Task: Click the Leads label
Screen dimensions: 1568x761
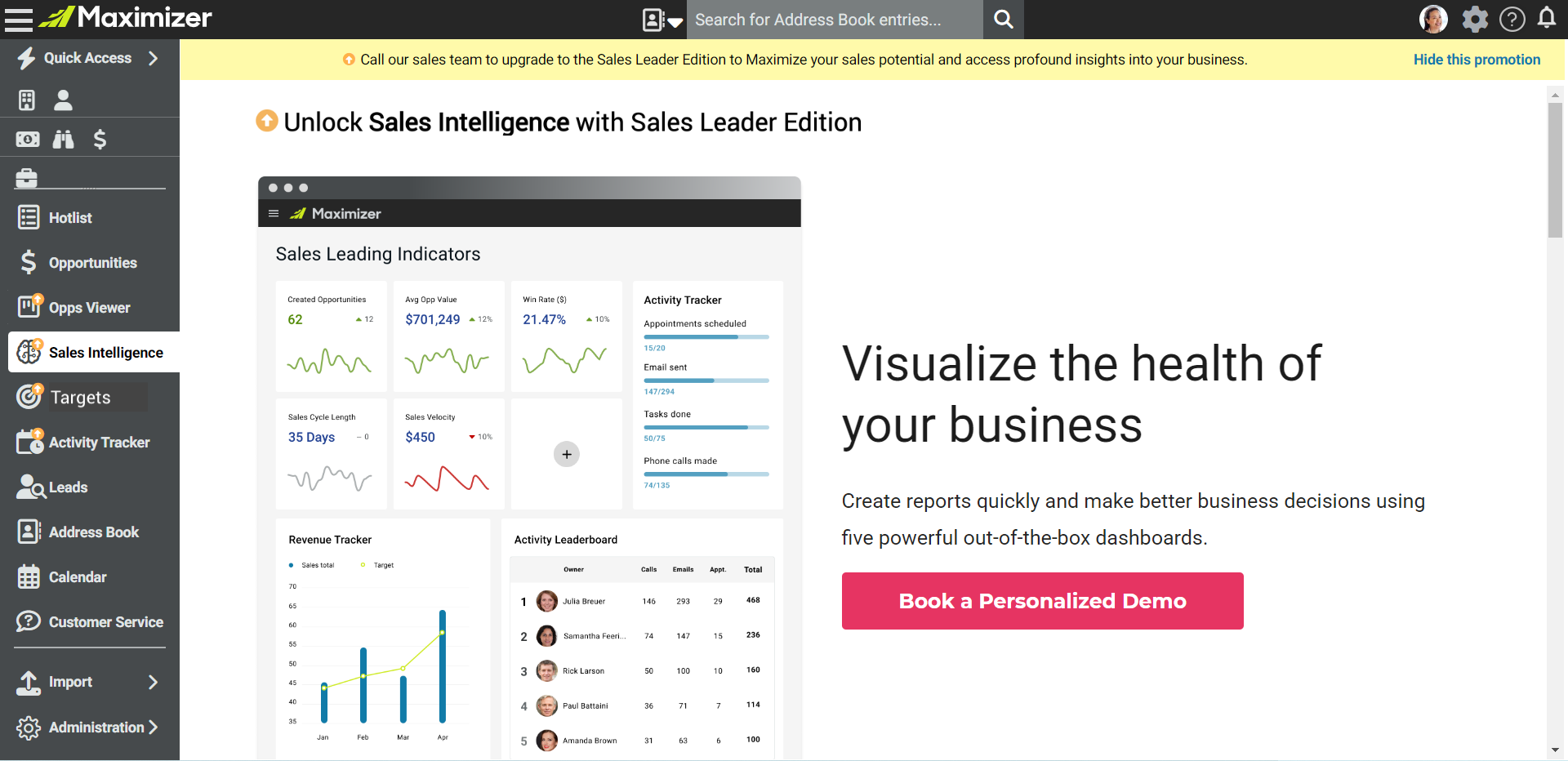Action: [68, 487]
